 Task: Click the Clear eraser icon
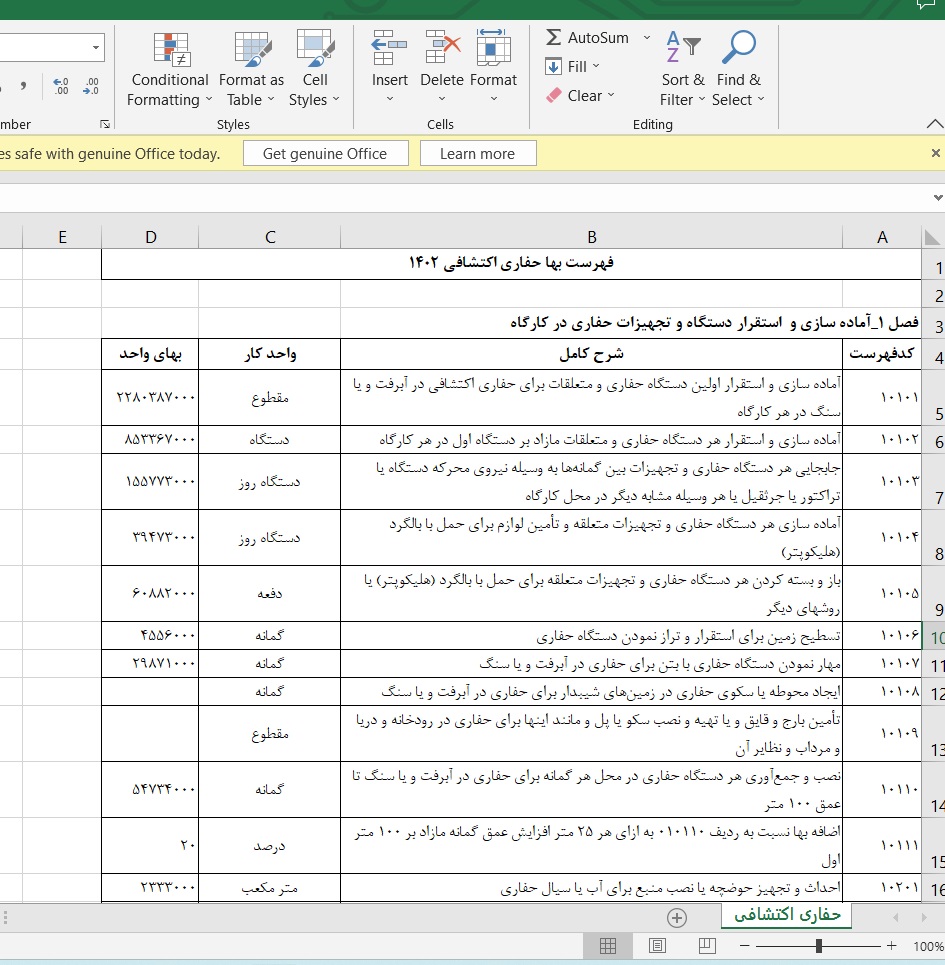[x=553, y=95]
